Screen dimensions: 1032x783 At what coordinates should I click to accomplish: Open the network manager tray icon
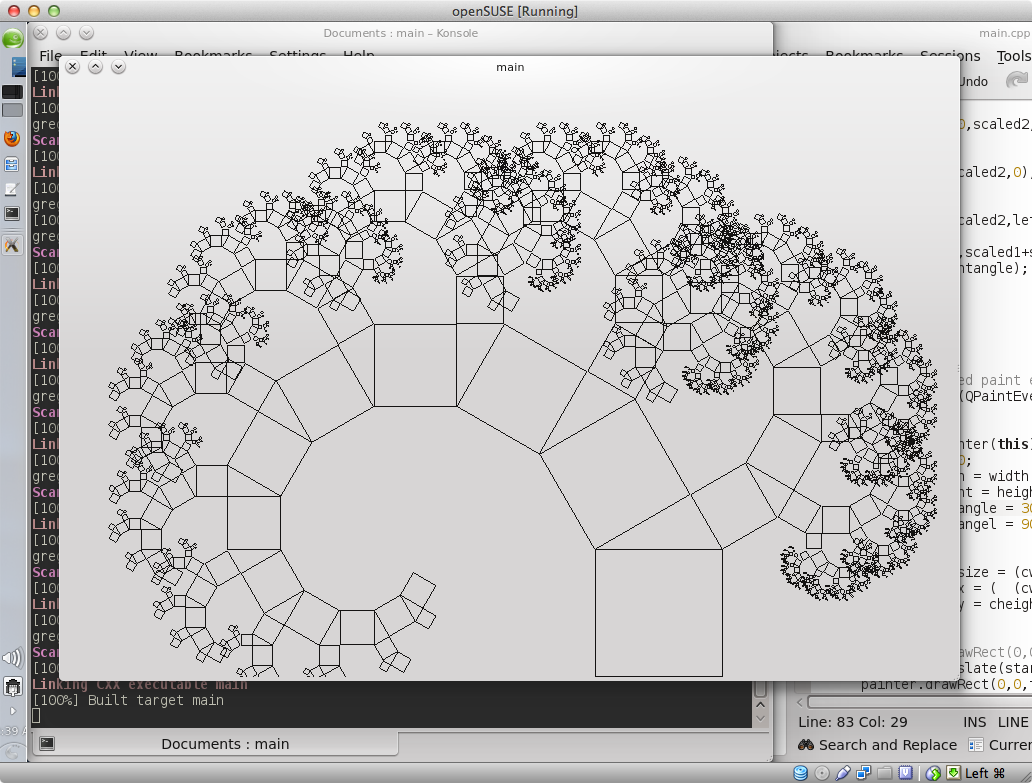[12, 687]
